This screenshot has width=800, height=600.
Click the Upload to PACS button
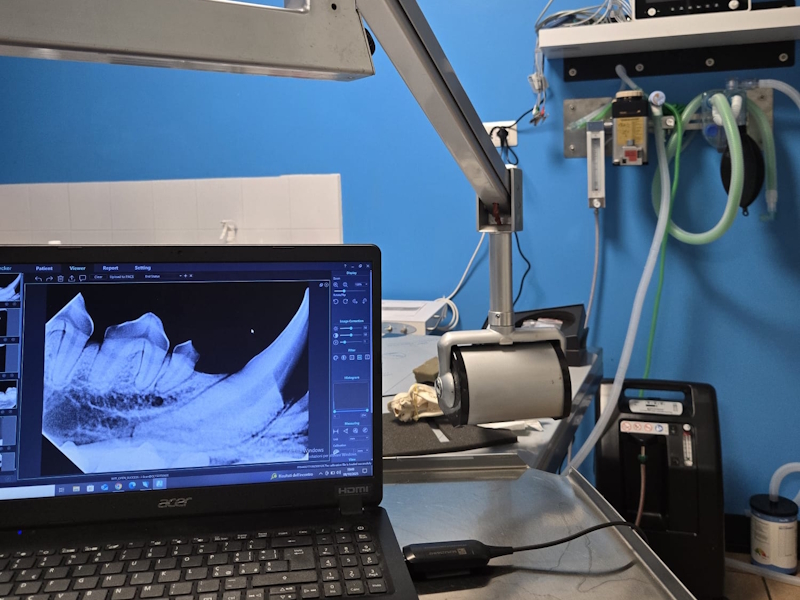(124, 276)
